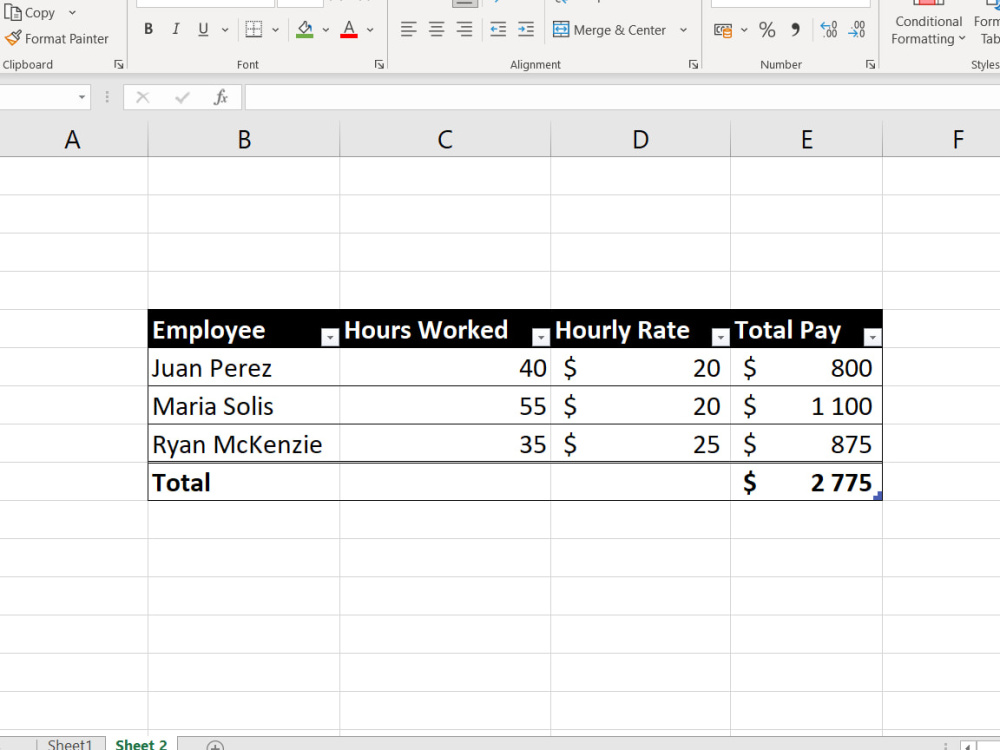Click Merge & Center button
1000x750 pixels.
(609, 30)
